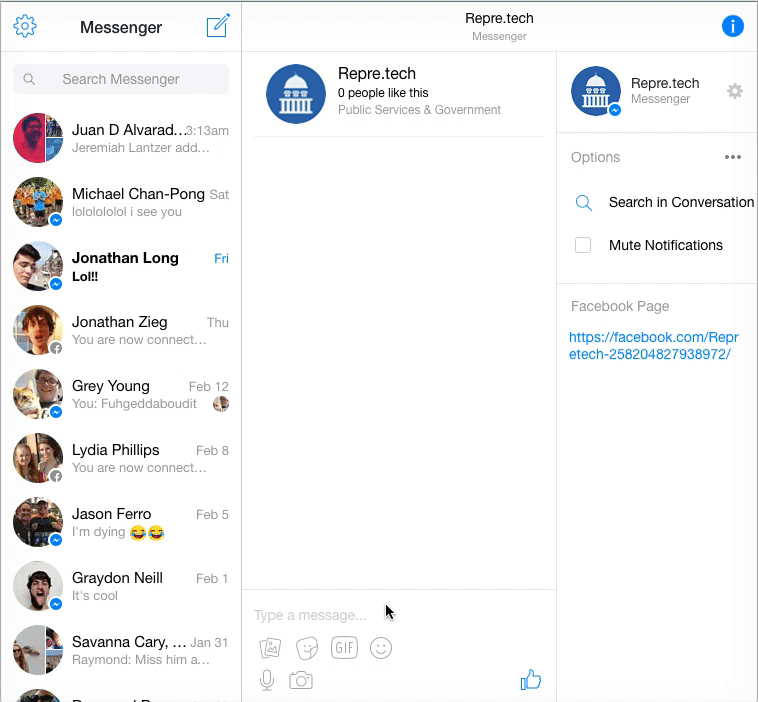Open Jason Ferro conversation
758x702 pixels.
click(x=121, y=522)
